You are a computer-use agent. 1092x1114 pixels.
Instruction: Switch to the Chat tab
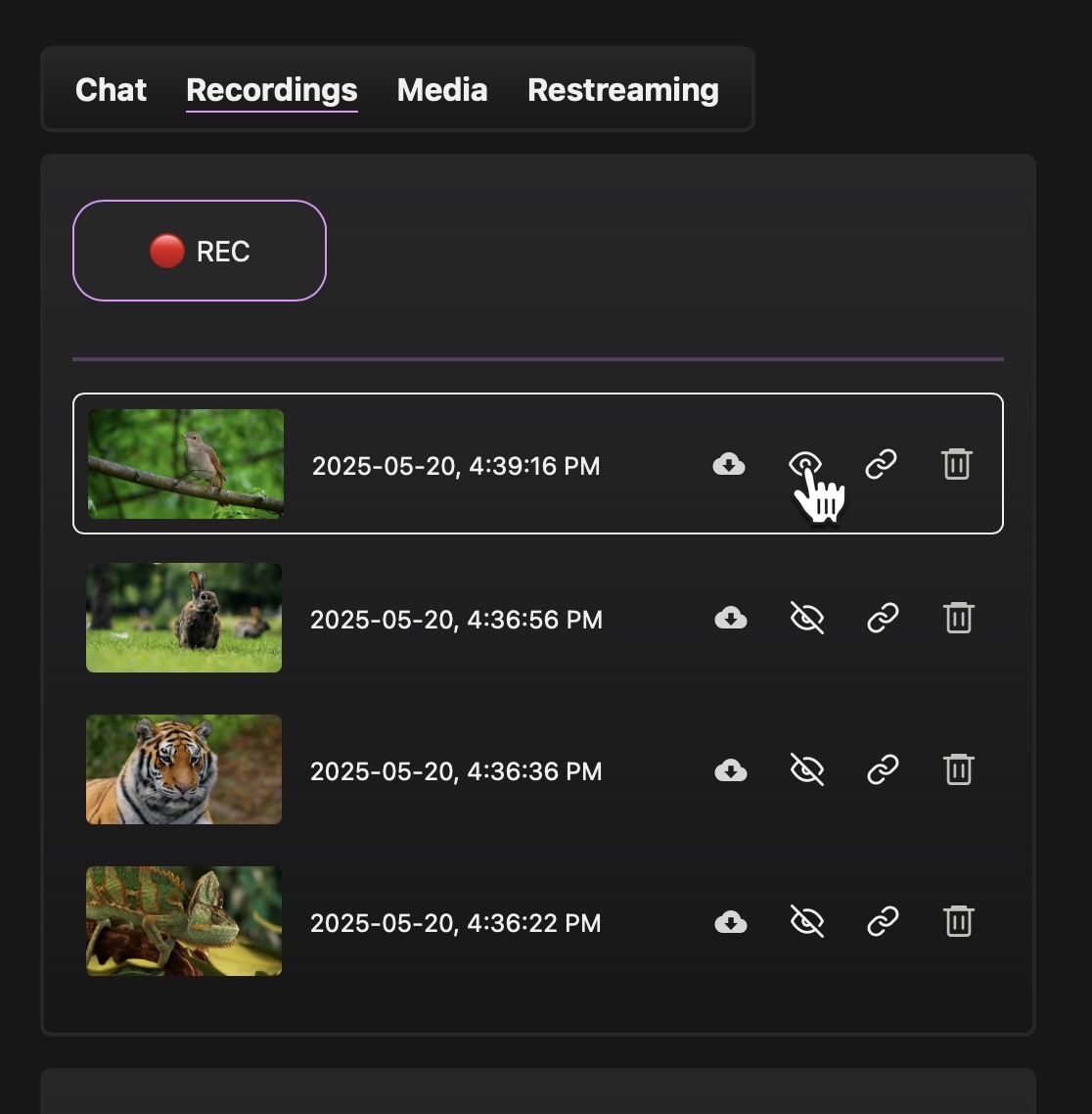click(111, 90)
